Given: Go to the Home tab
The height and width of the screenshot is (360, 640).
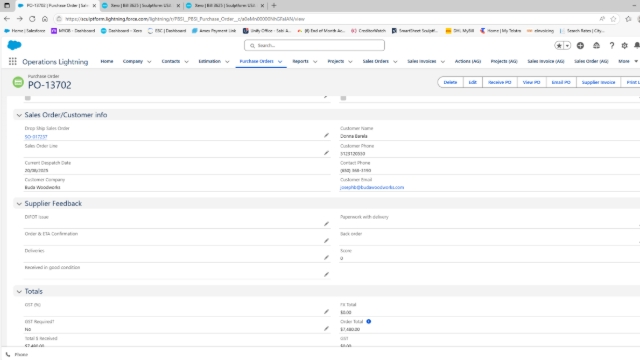Looking at the screenshot, I should 107,61.
